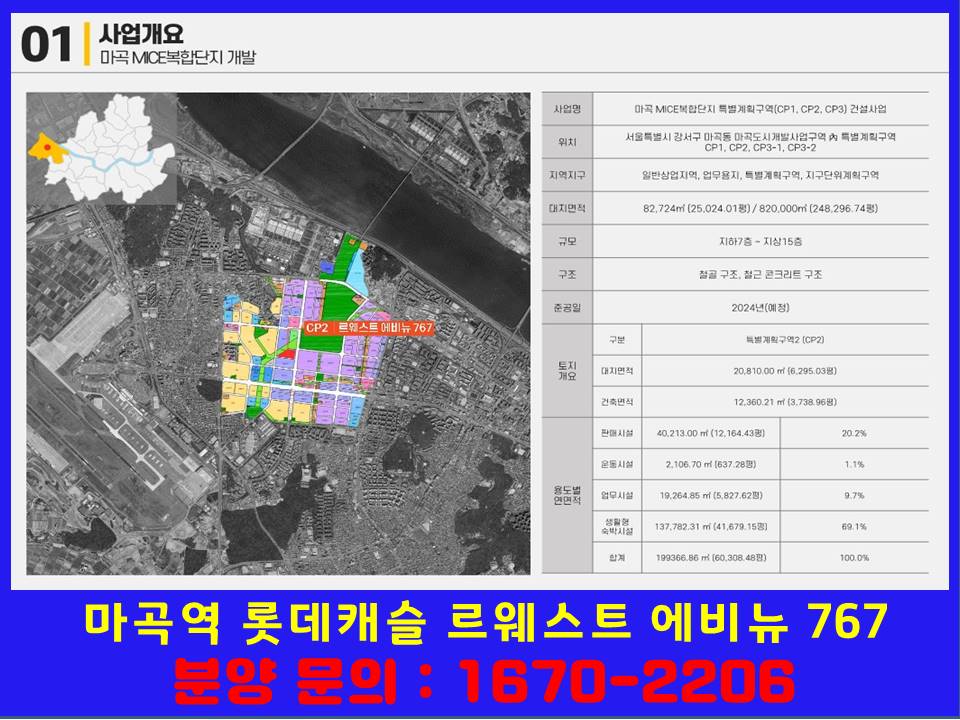Click the large "01" section number
The width and height of the screenshot is (960, 720).
(46, 45)
